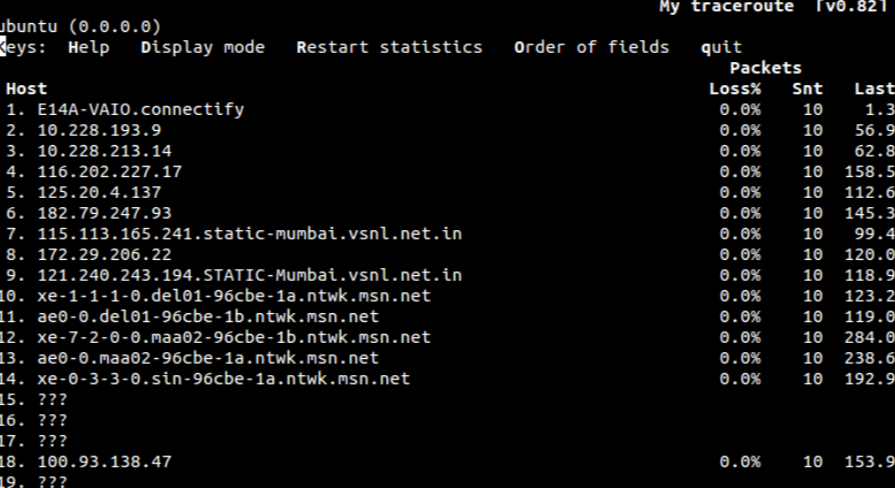Click the Snt column header
Image resolution: width=895 pixels, height=488 pixels.
pyautogui.click(x=807, y=89)
